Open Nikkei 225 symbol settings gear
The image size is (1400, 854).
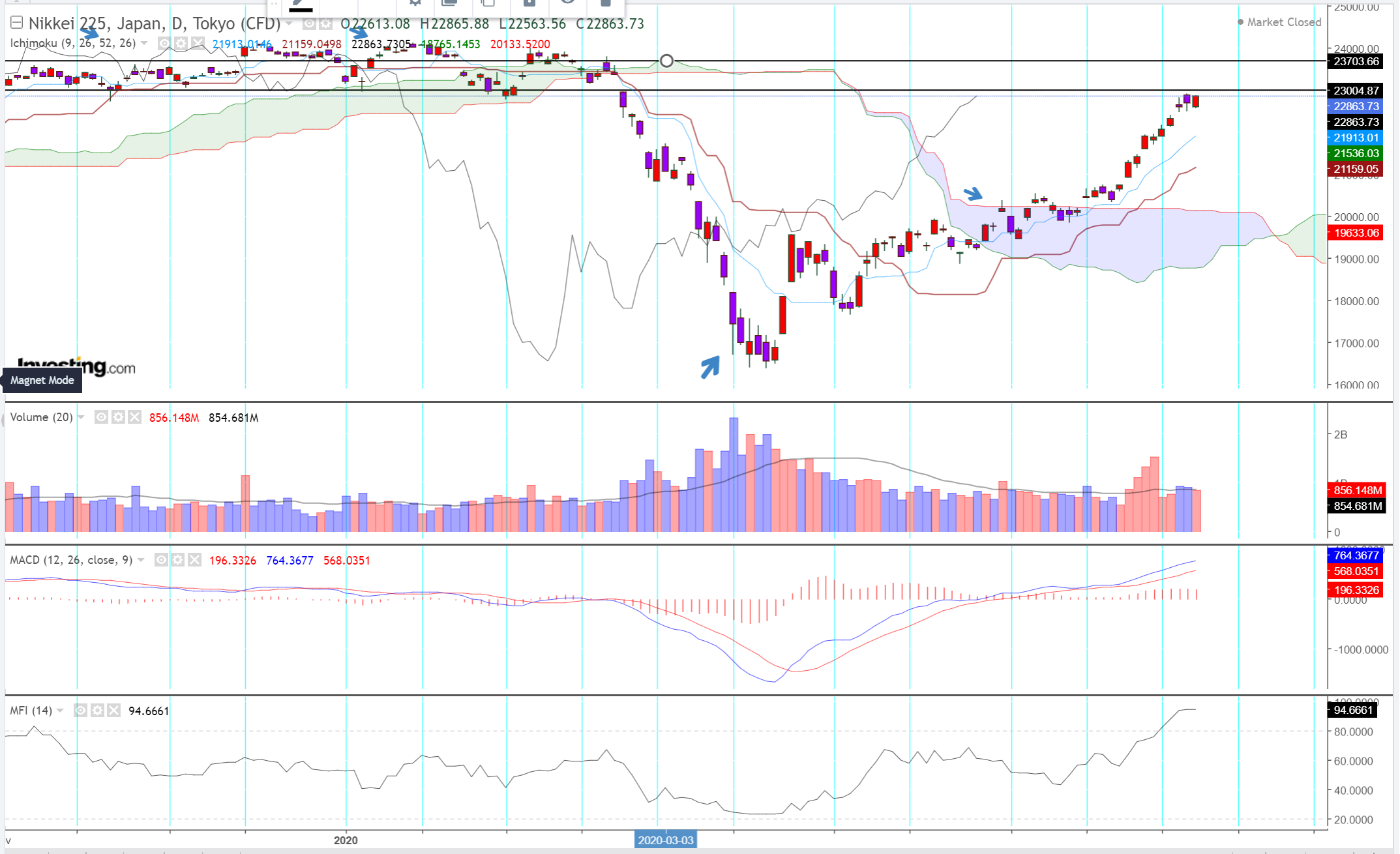(x=325, y=24)
